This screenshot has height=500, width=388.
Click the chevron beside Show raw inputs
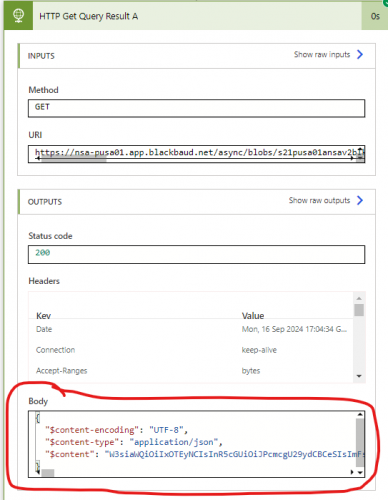(x=360, y=54)
